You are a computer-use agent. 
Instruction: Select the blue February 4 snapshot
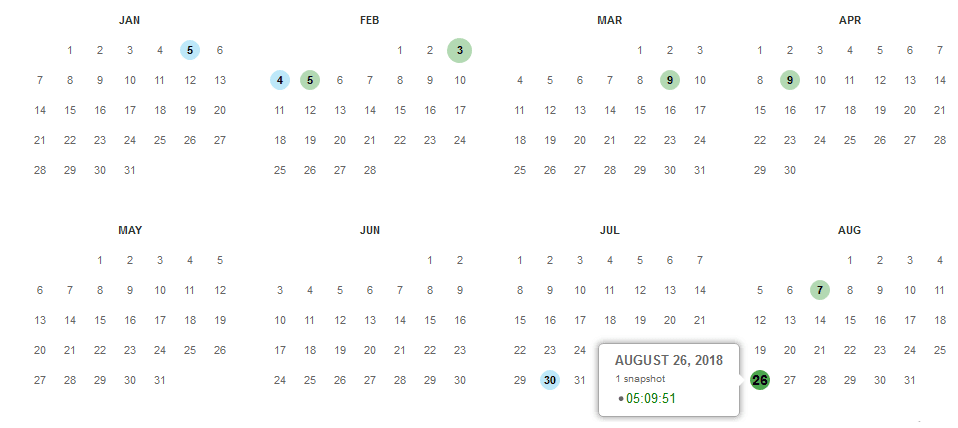[280, 80]
